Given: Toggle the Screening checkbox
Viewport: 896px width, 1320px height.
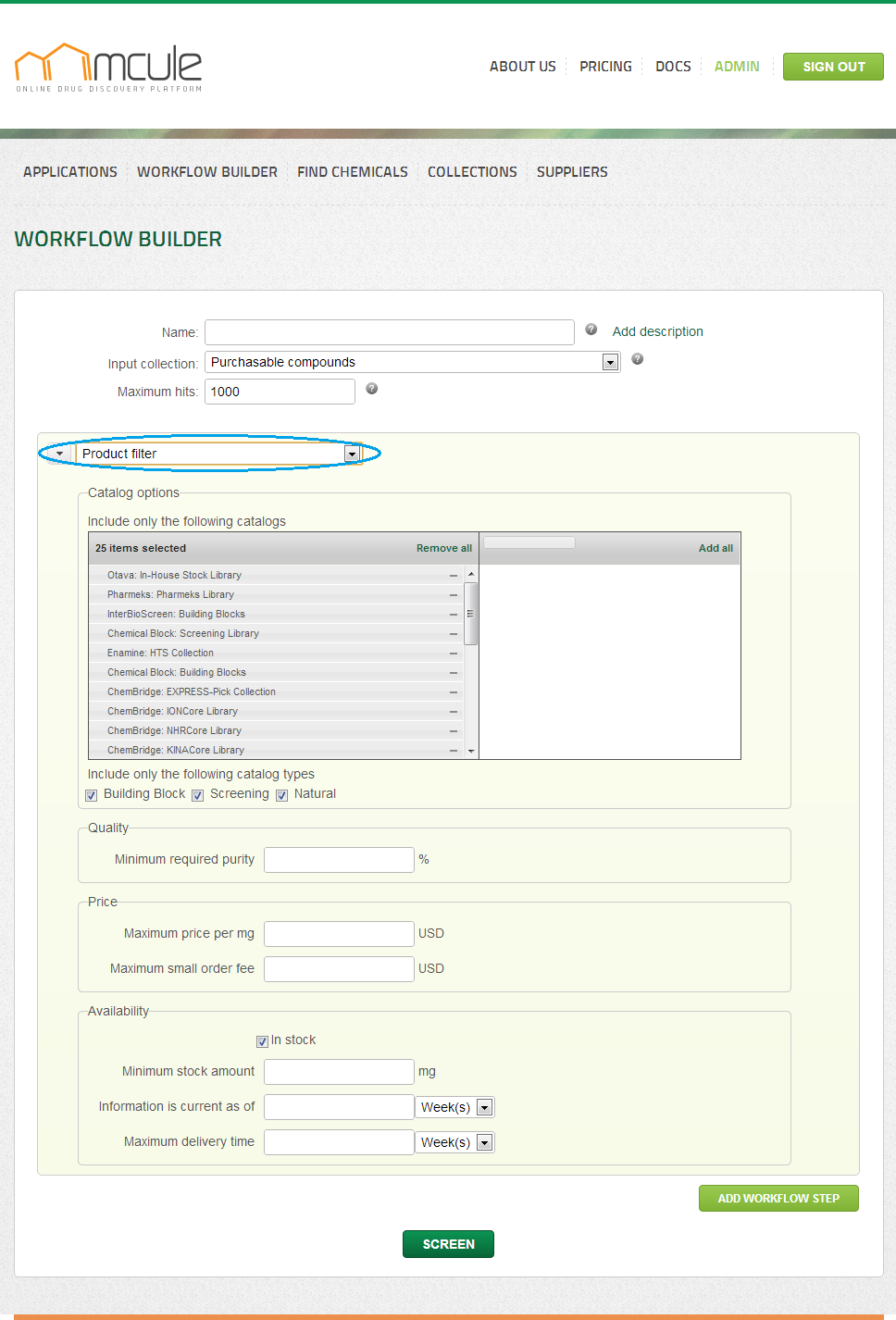Looking at the screenshot, I should [x=198, y=795].
